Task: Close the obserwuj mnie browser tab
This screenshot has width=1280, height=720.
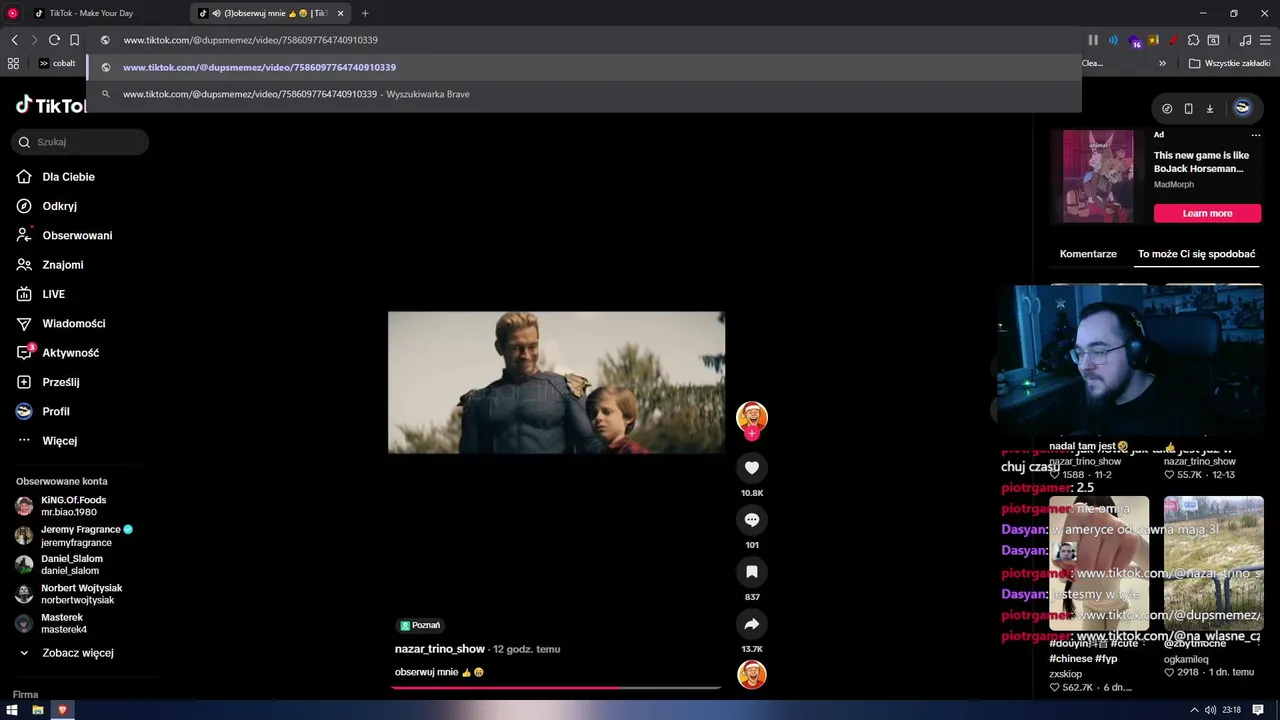Action: tap(340, 13)
